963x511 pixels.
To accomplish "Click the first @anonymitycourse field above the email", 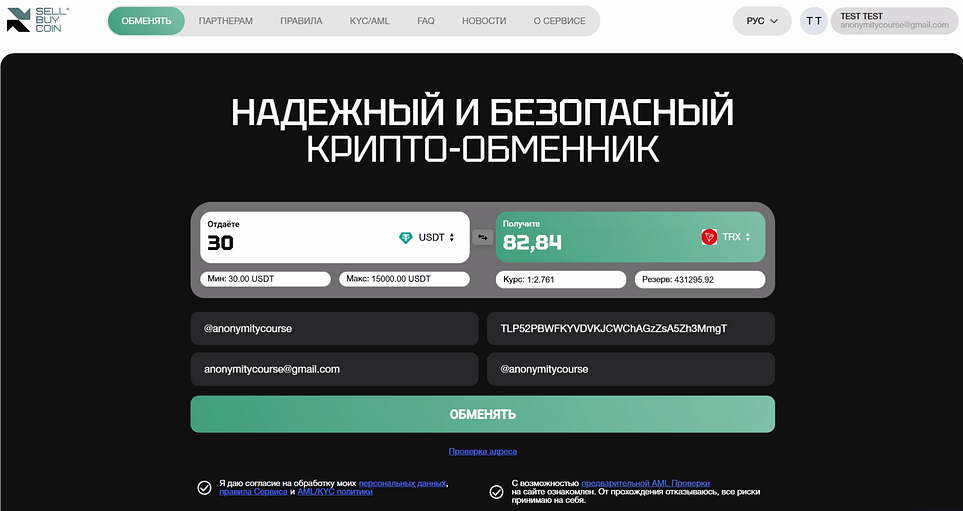I will tap(335, 329).
